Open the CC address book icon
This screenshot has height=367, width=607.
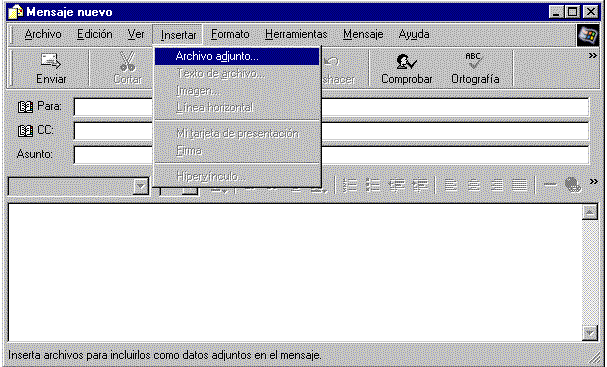(26, 130)
